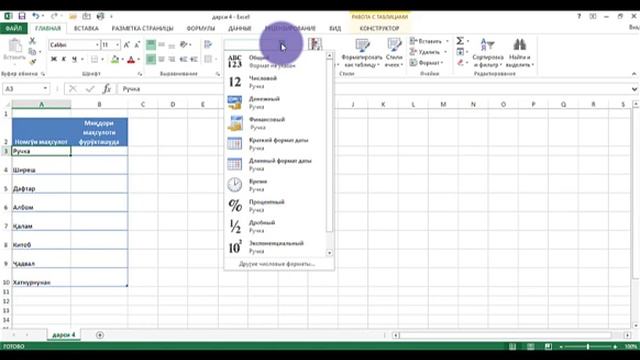This screenshot has height=360, width=640.
Task: Click the fill color paint bucket swatch
Action: [115, 60]
